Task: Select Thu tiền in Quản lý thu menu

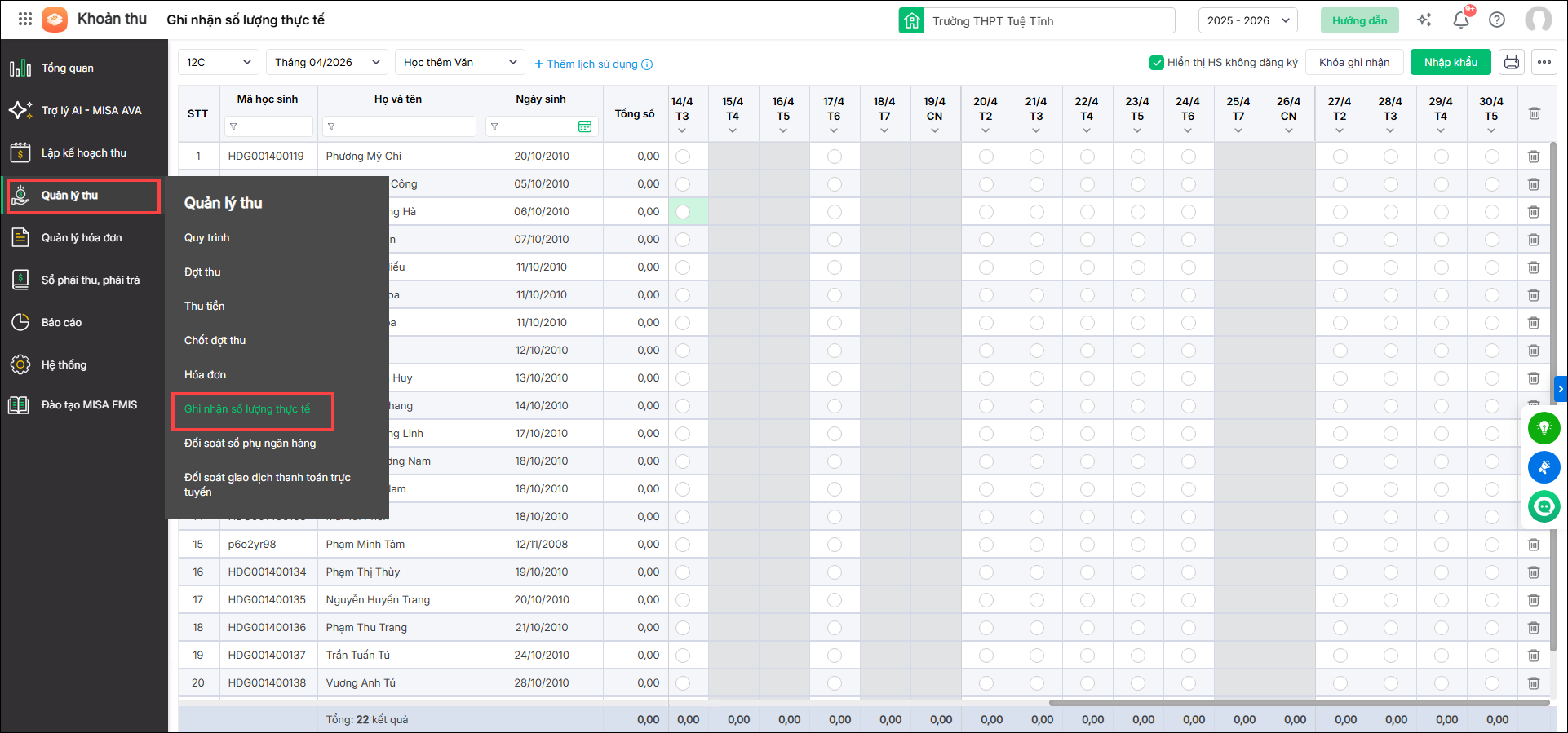Action: pyautogui.click(x=204, y=306)
